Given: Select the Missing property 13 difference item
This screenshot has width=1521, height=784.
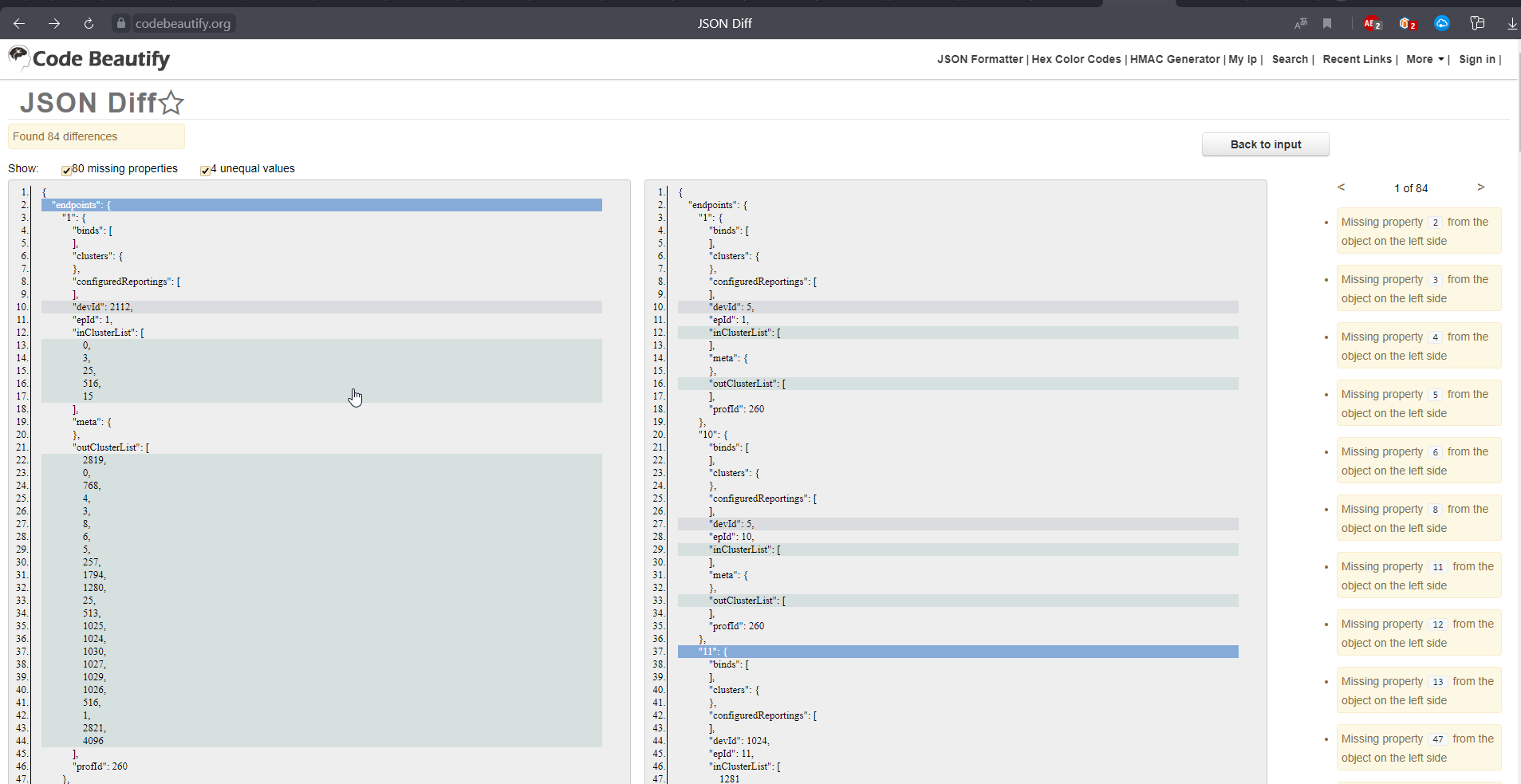Looking at the screenshot, I should [1419, 690].
